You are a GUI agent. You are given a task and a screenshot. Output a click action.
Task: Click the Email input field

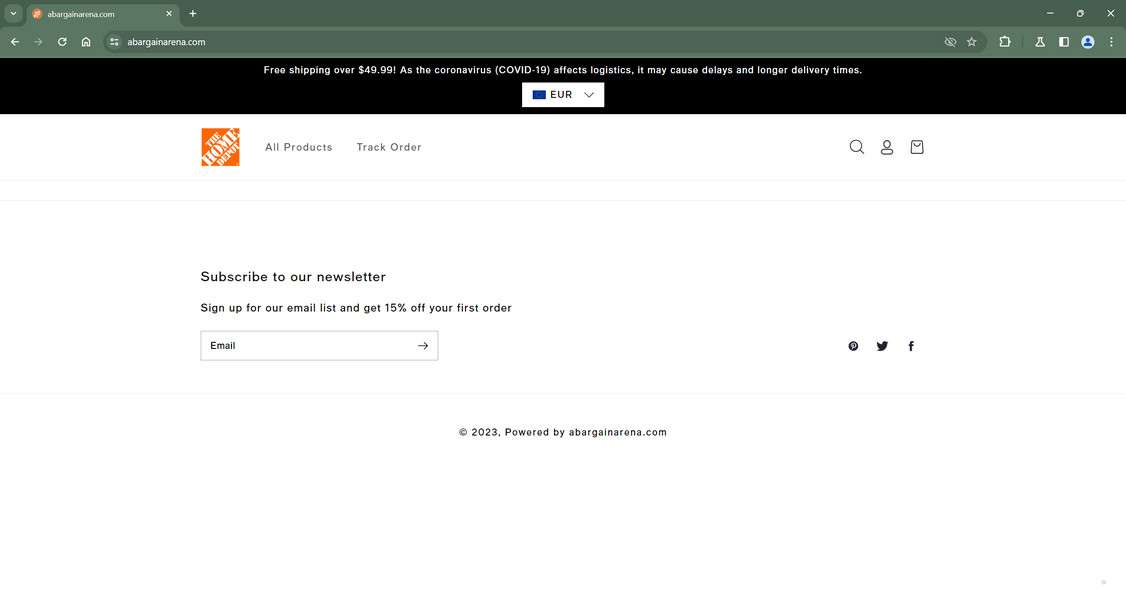pyautogui.click(x=300, y=345)
